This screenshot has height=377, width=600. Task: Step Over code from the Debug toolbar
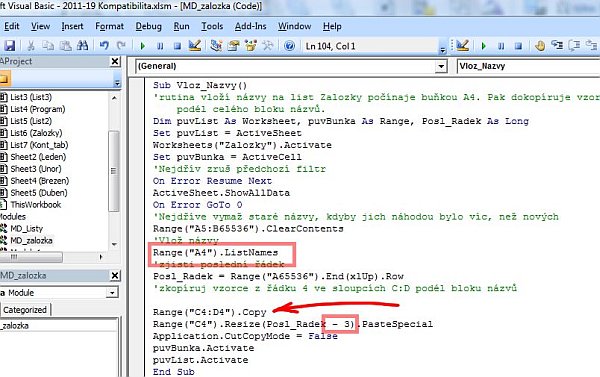[574, 46]
